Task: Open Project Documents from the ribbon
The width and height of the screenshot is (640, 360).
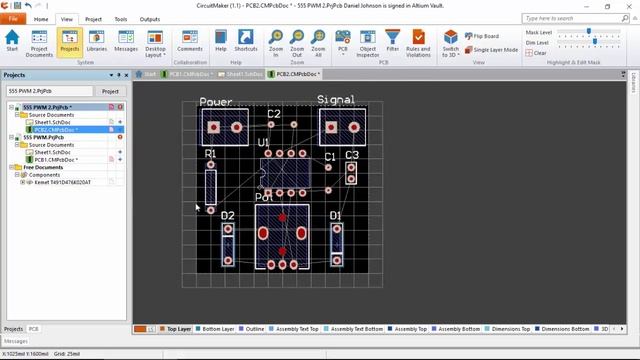Action: click(x=39, y=43)
